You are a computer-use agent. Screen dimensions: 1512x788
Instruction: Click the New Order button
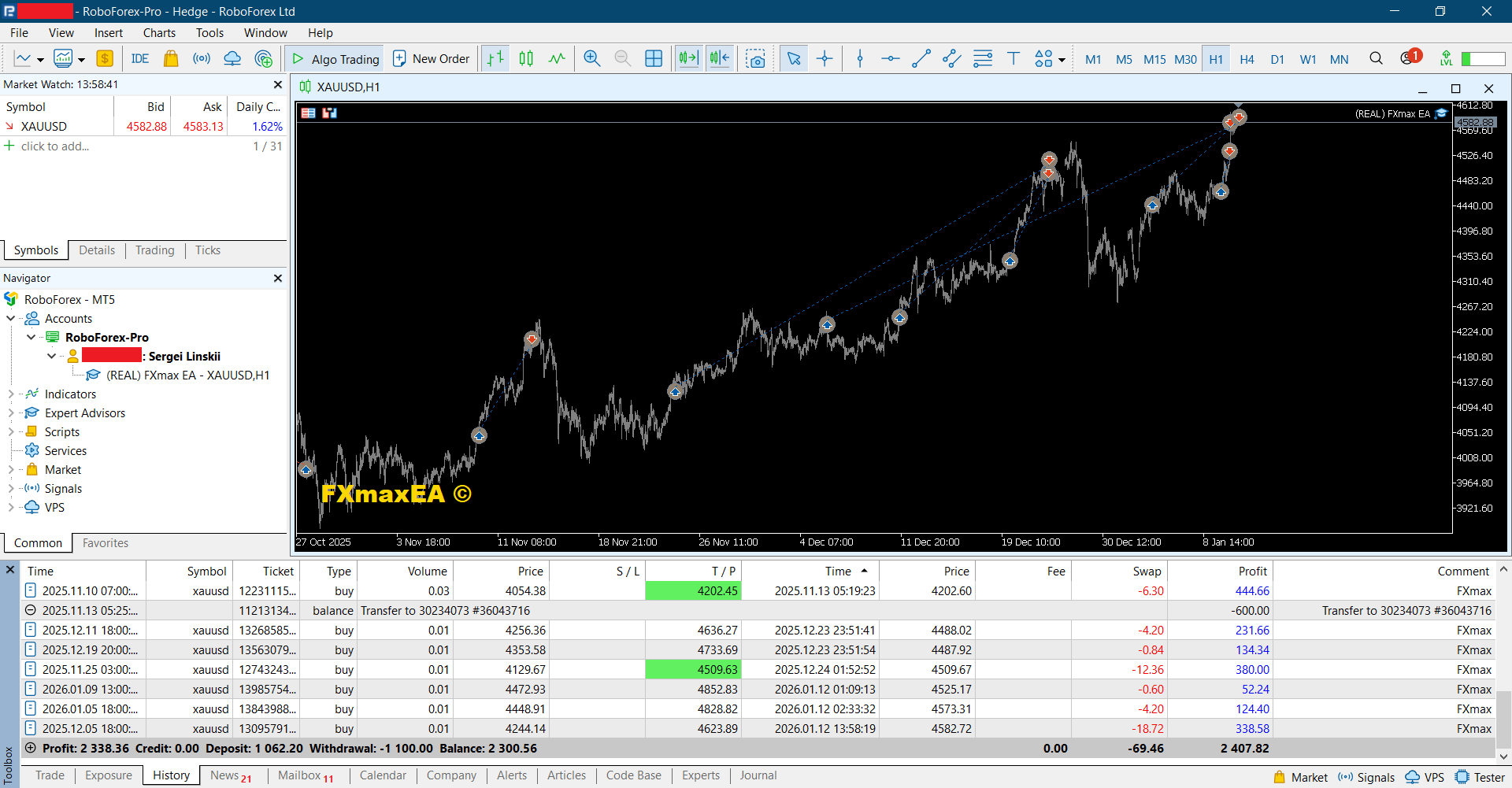click(x=432, y=59)
